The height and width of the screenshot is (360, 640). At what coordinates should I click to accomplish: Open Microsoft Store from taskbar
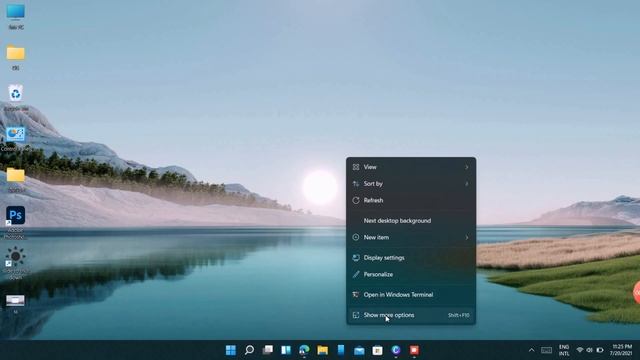click(x=378, y=350)
